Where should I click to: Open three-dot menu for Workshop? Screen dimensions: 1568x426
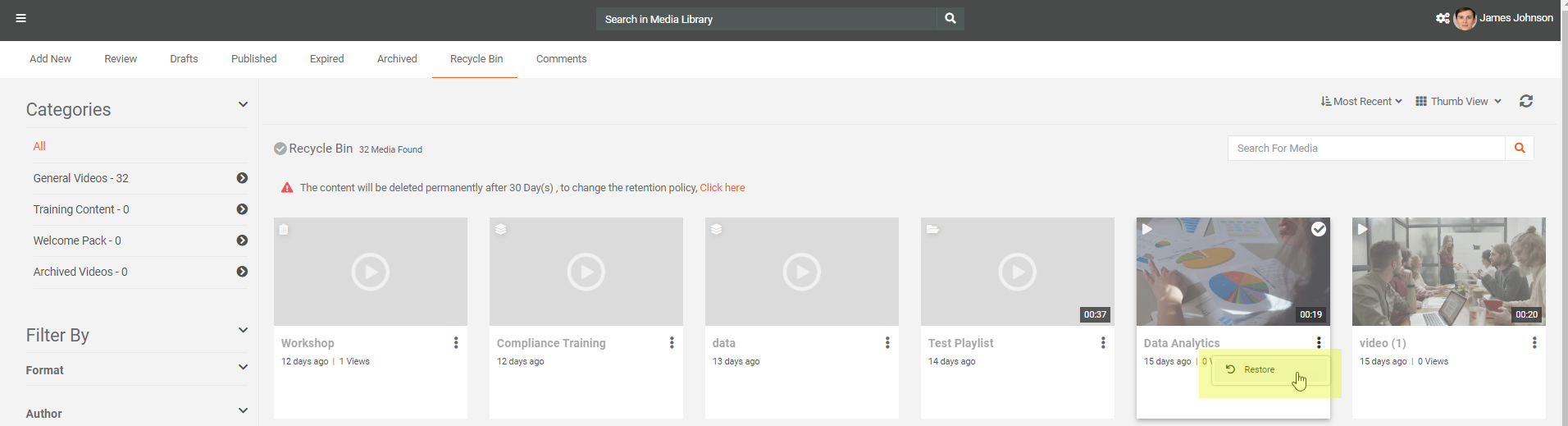(456, 343)
